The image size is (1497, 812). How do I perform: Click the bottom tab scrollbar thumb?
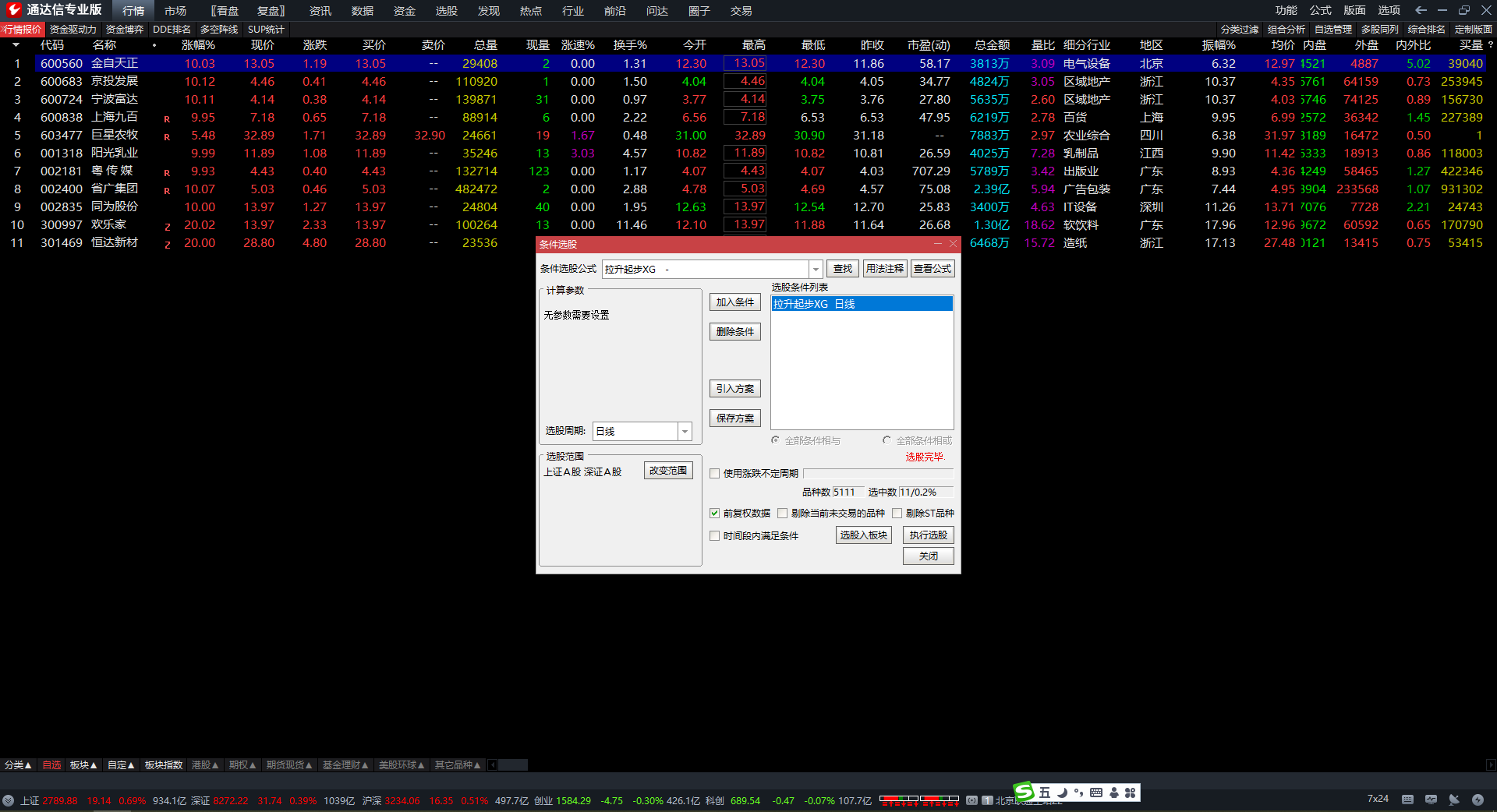click(513, 765)
